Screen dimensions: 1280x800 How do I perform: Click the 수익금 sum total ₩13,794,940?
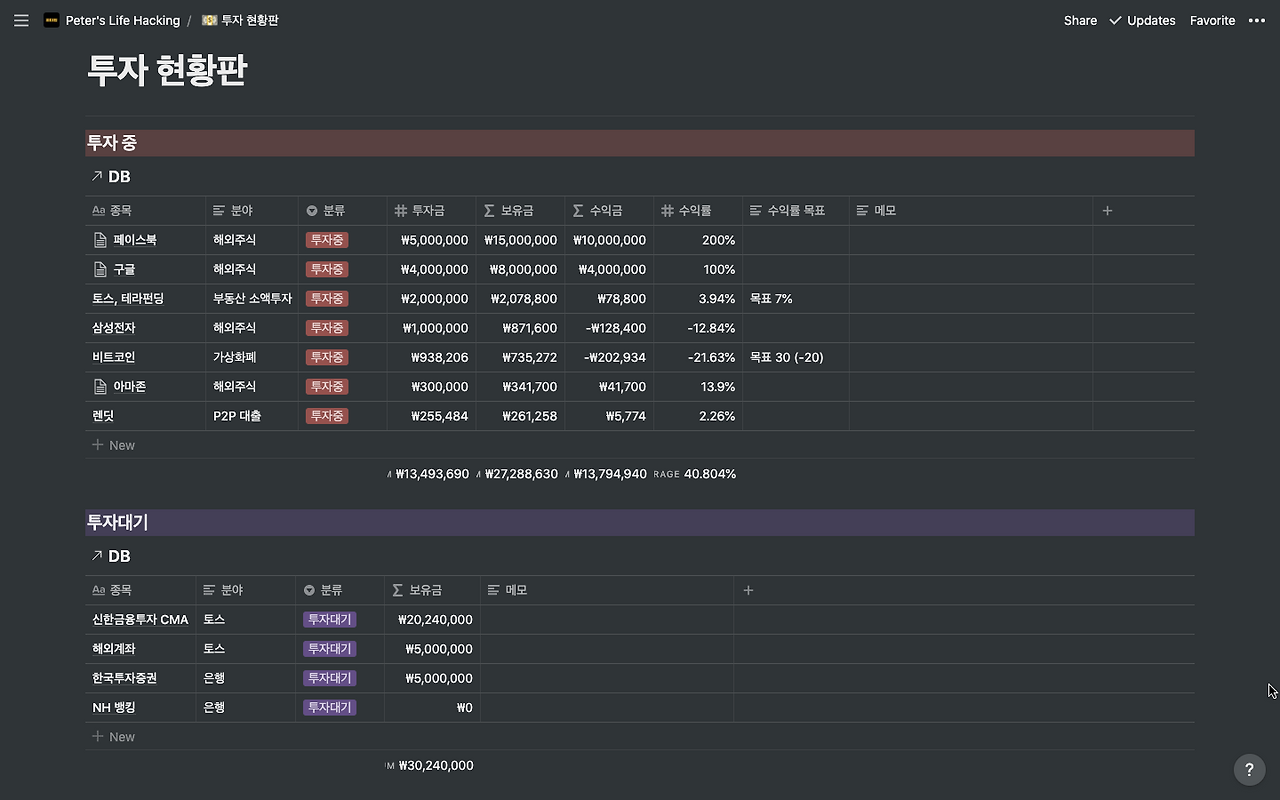(609, 474)
